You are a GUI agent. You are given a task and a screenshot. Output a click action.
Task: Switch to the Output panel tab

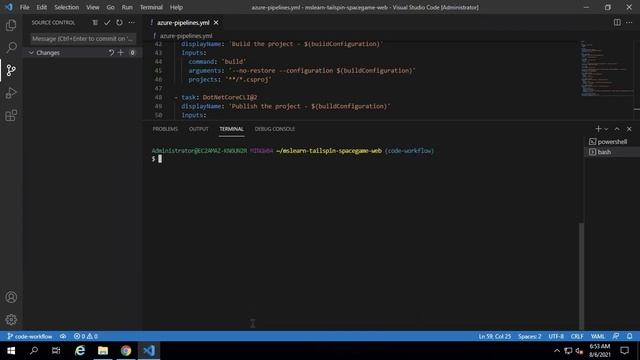[x=199, y=129]
